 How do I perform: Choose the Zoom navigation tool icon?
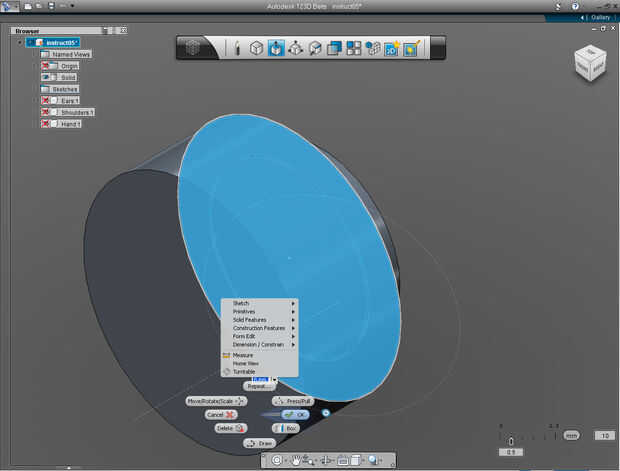coord(308,460)
